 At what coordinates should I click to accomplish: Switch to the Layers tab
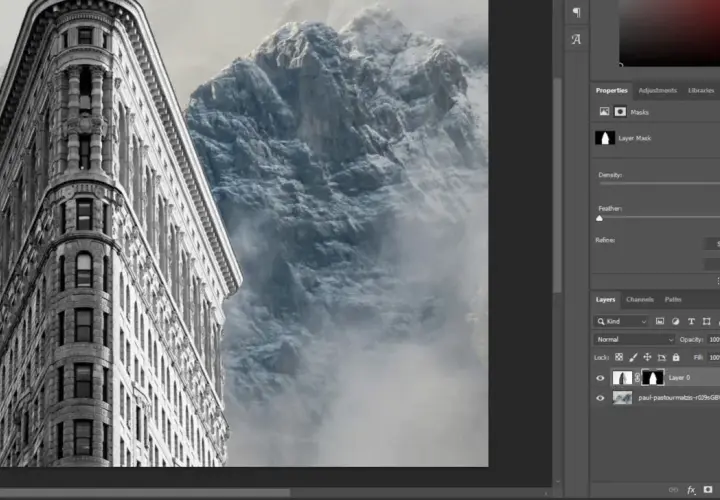click(605, 299)
